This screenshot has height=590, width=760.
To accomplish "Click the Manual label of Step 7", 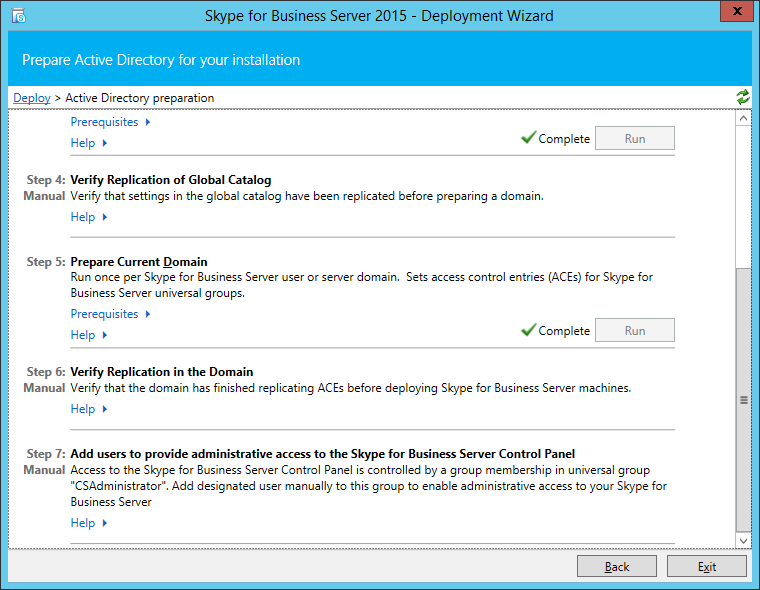I will pos(44,470).
